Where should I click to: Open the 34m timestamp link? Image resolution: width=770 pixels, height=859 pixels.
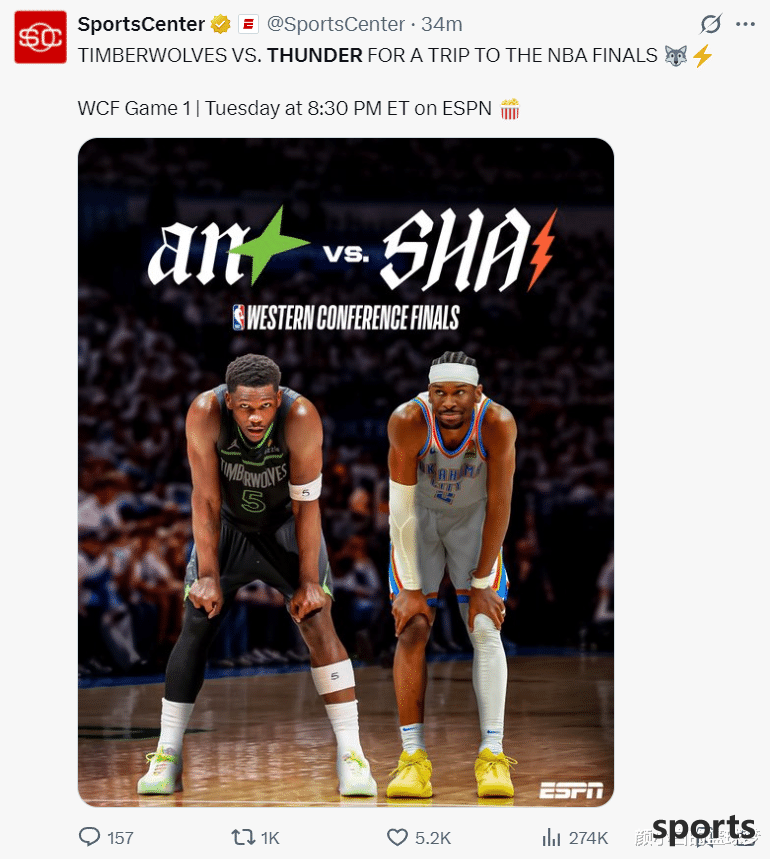[x=441, y=24]
